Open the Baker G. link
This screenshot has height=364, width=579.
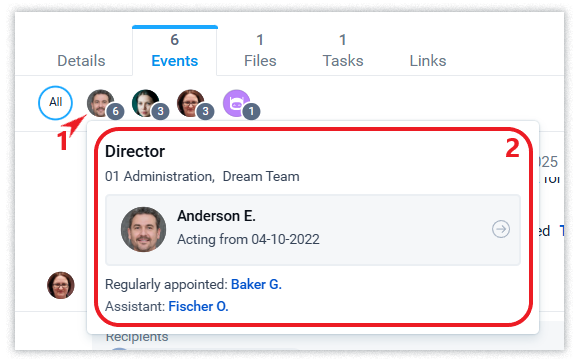[256, 285]
